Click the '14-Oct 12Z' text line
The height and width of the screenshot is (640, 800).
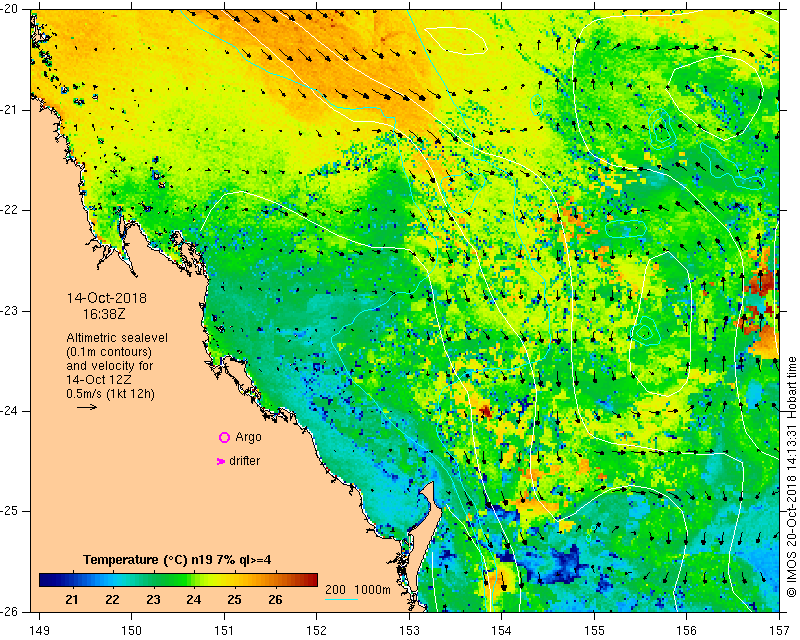(97, 380)
